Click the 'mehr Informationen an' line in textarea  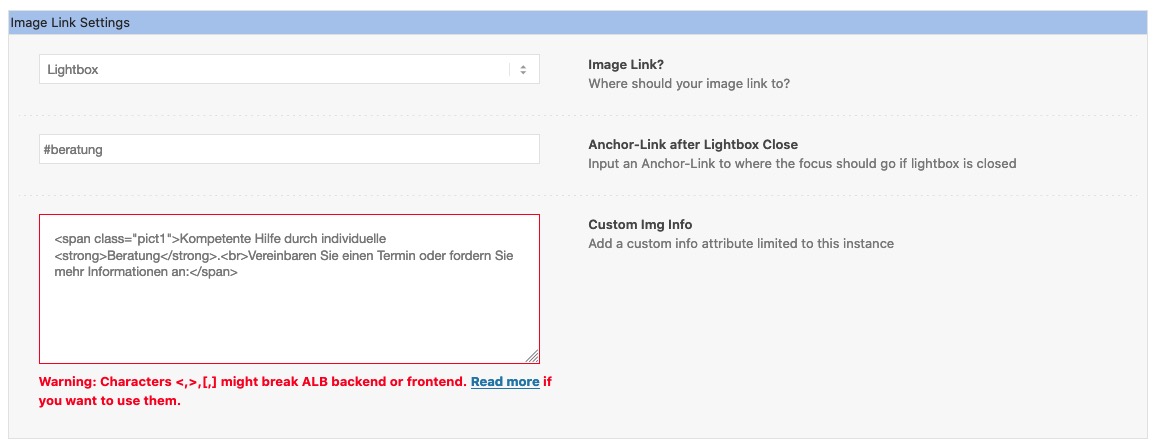[x=146, y=272]
